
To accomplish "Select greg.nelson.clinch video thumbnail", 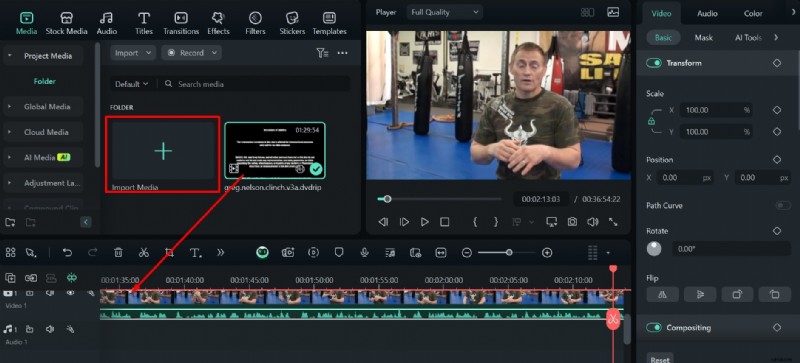I will [x=275, y=151].
